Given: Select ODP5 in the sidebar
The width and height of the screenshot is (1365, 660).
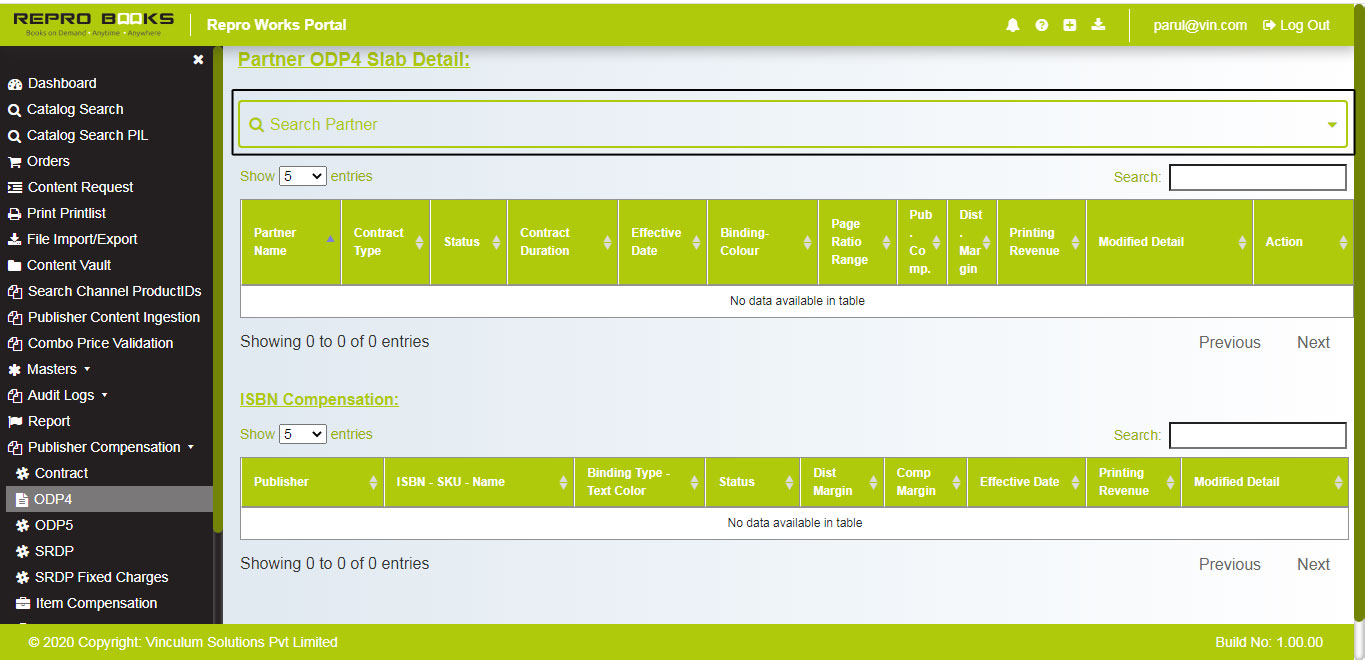Looking at the screenshot, I should click(x=54, y=526).
